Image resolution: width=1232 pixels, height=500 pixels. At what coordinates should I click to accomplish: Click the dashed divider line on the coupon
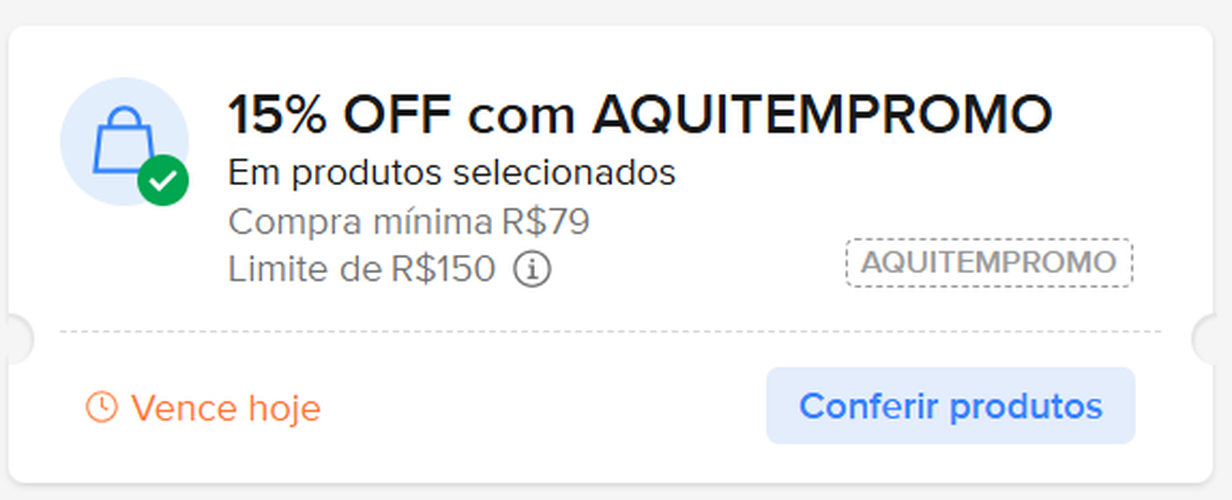(610, 331)
